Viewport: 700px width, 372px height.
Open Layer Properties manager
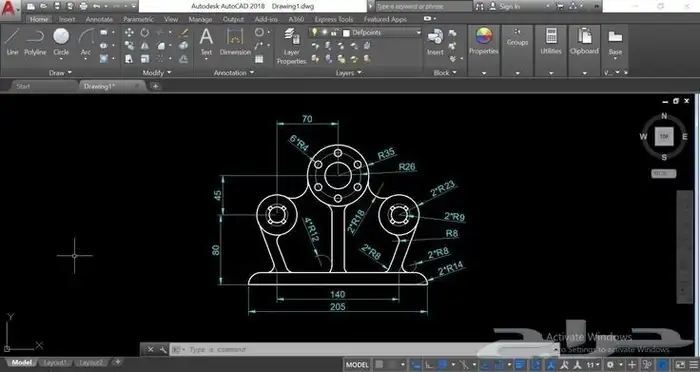[291, 46]
